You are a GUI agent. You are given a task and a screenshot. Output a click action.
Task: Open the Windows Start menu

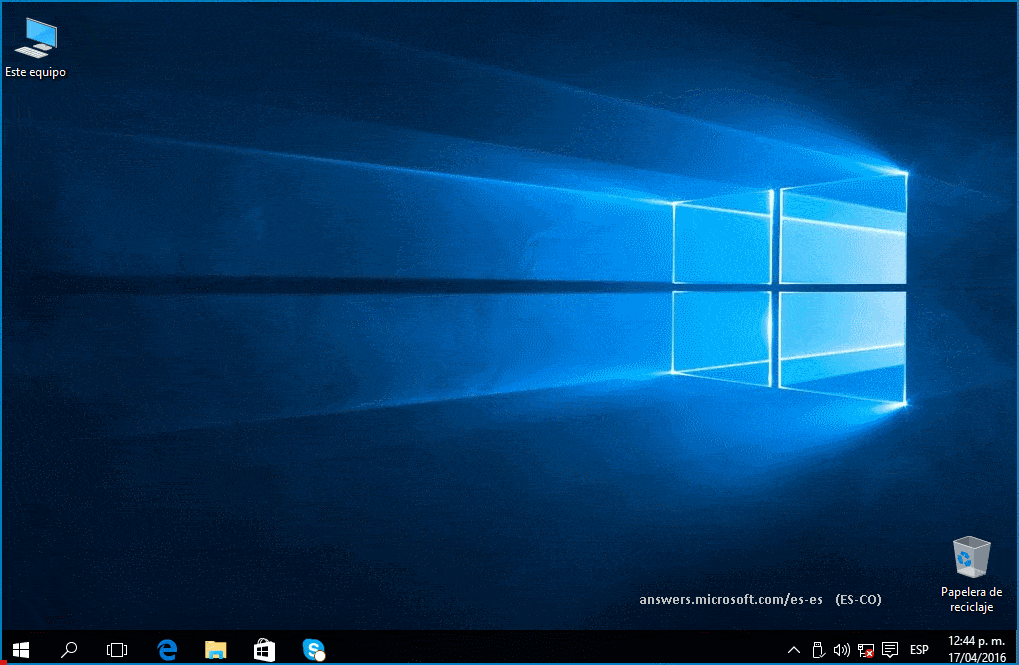[21, 649]
